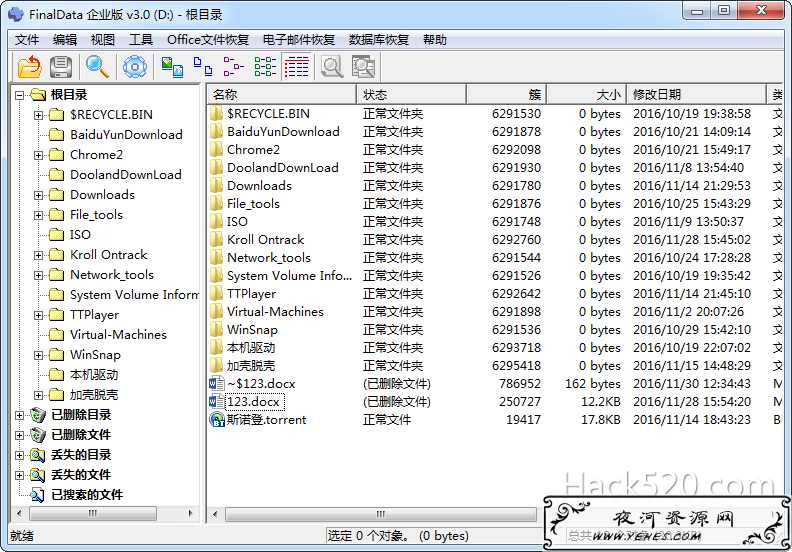
Task: Expand the Kroll Ontrack tree node
Action: pyautogui.click(x=38, y=255)
